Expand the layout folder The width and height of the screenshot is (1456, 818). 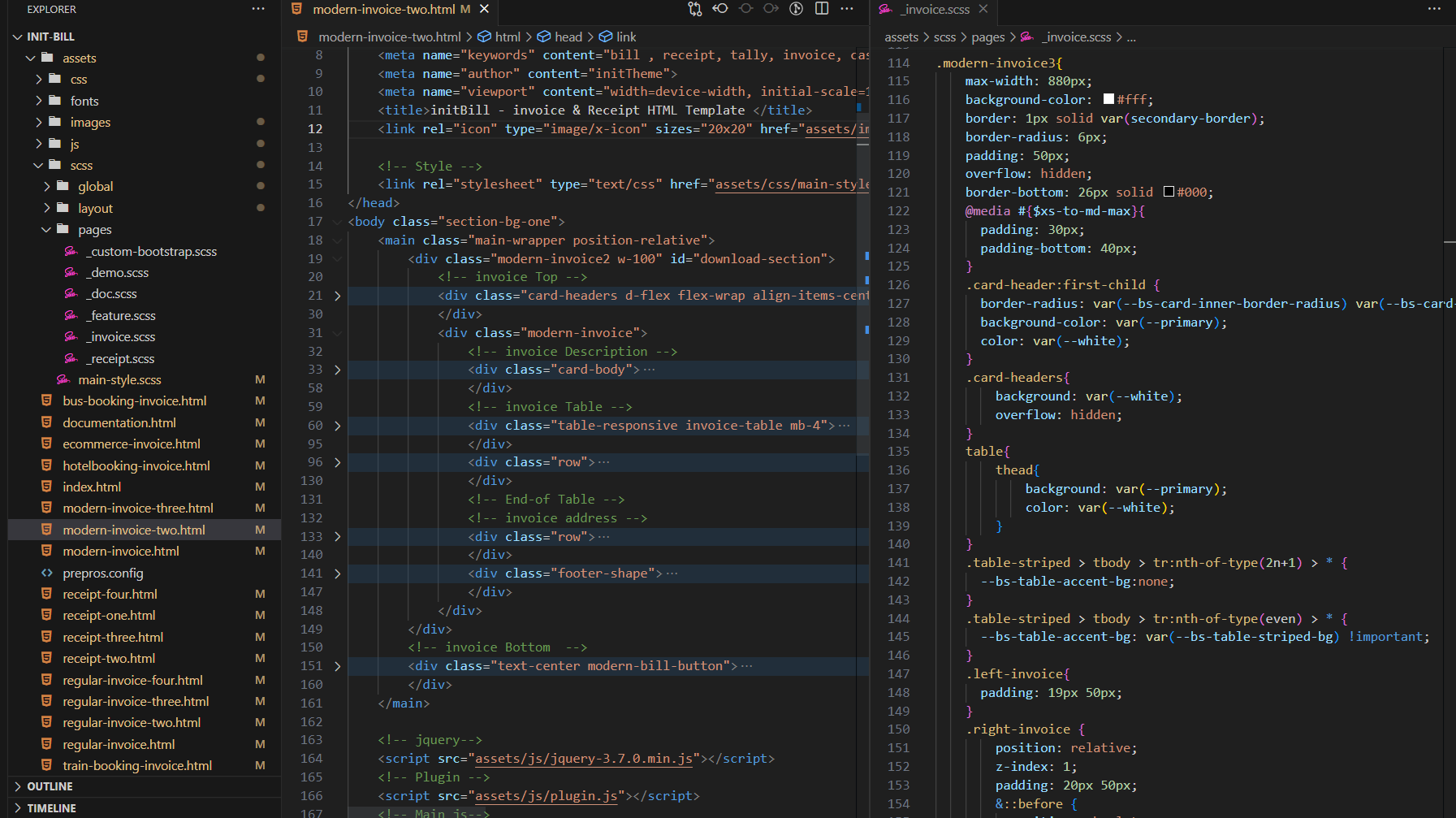click(46, 208)
